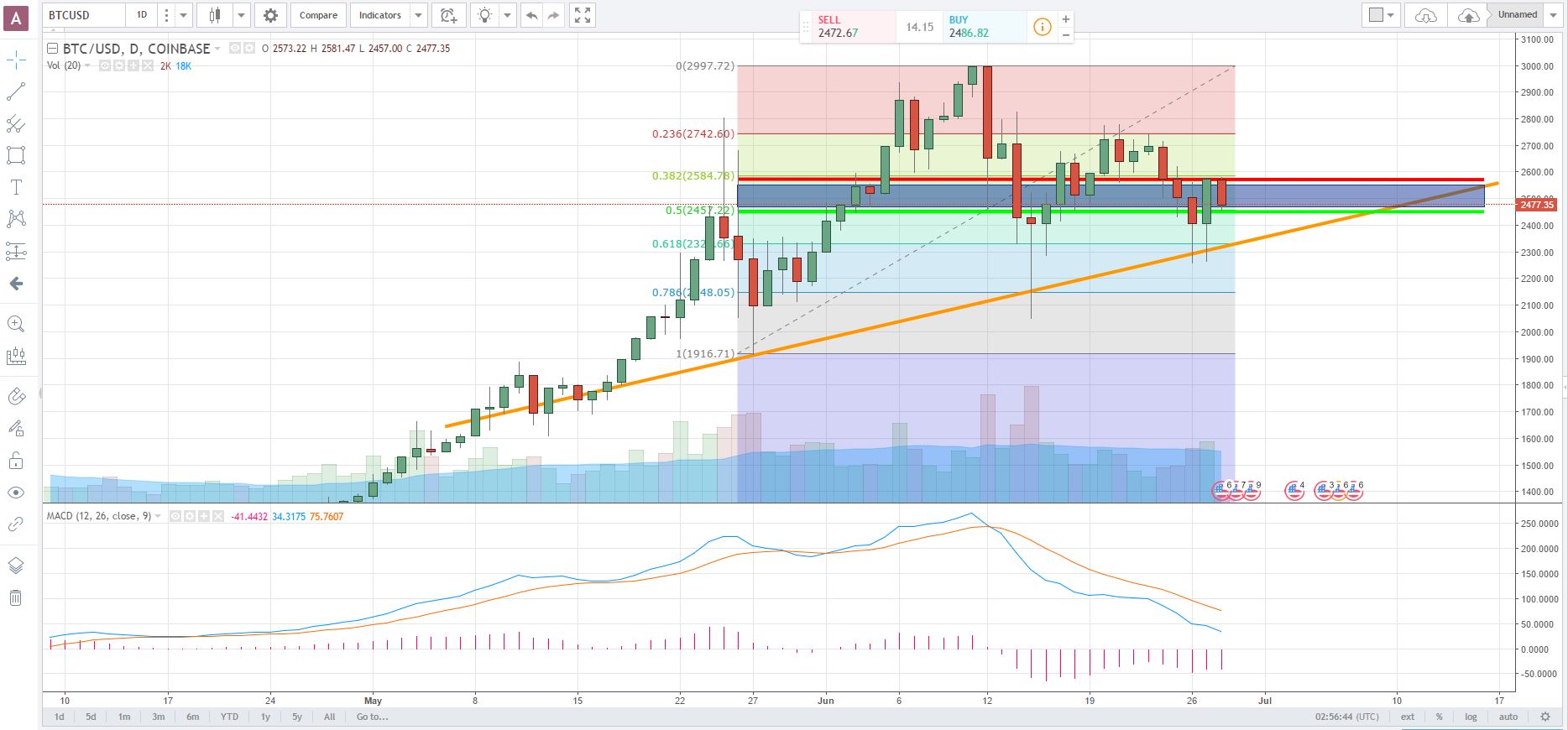Expand the Indicators favorites dropdown arrow

(418, 15)
